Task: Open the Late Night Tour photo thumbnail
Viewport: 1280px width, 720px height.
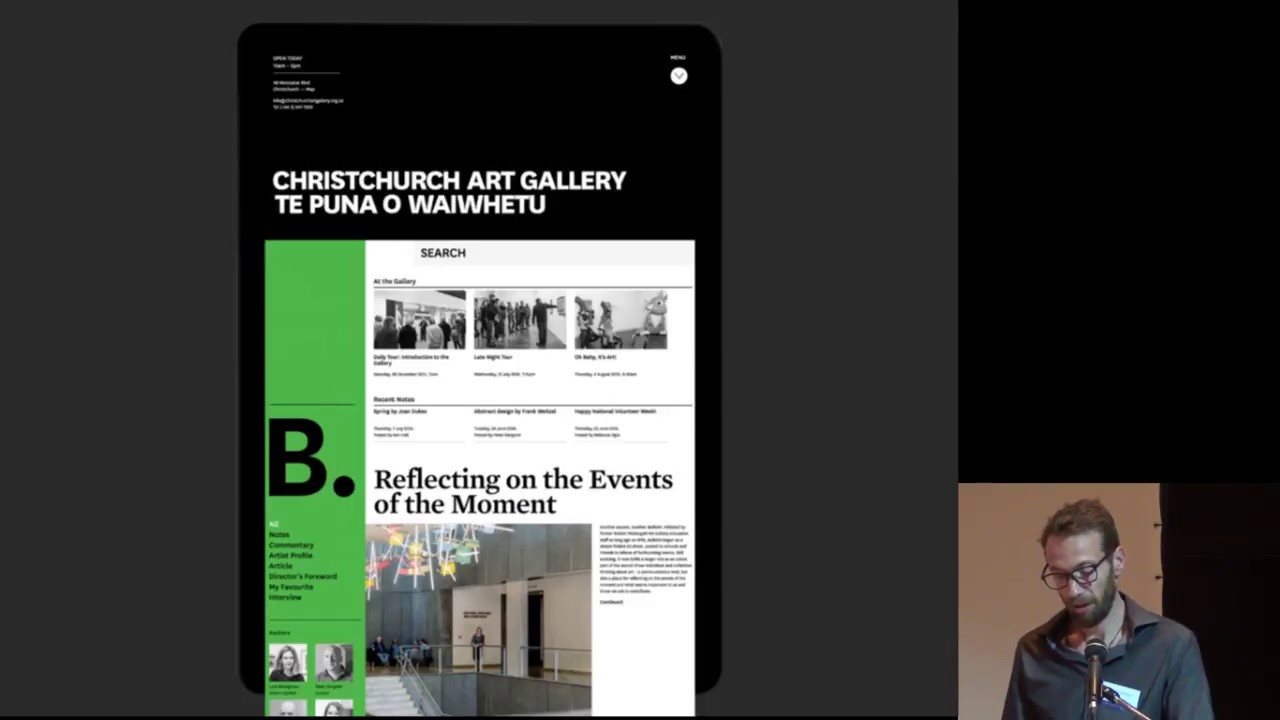Action: point(520,320)
